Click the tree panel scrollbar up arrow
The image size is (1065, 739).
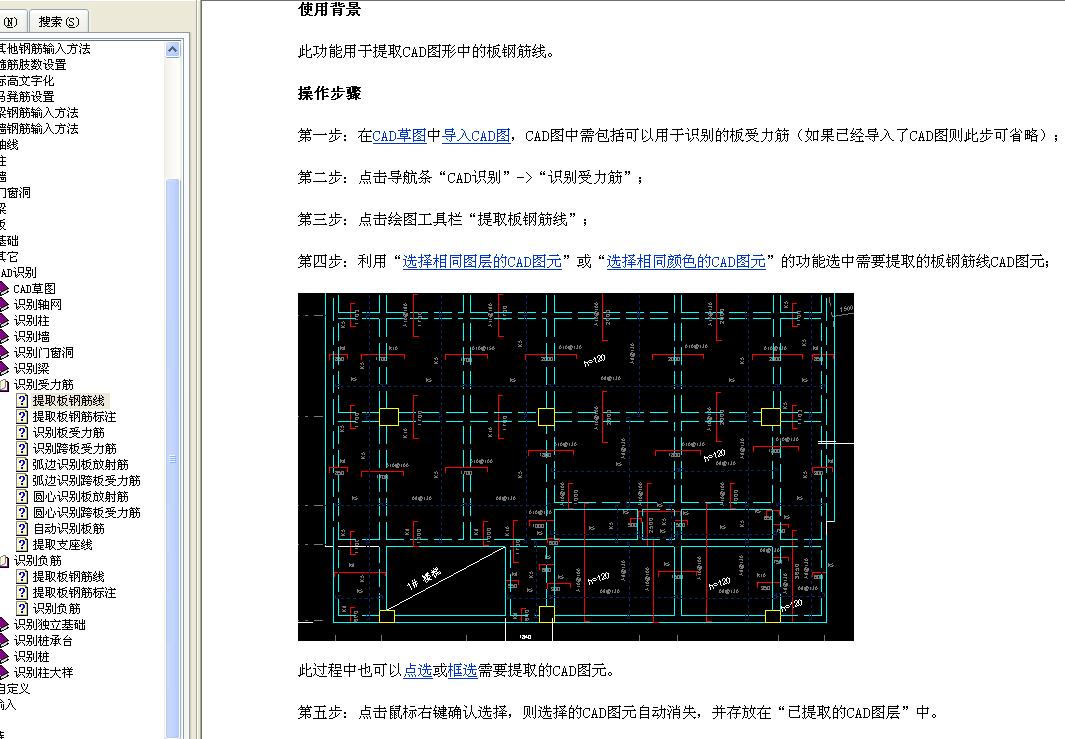click(x=173, y=50)
